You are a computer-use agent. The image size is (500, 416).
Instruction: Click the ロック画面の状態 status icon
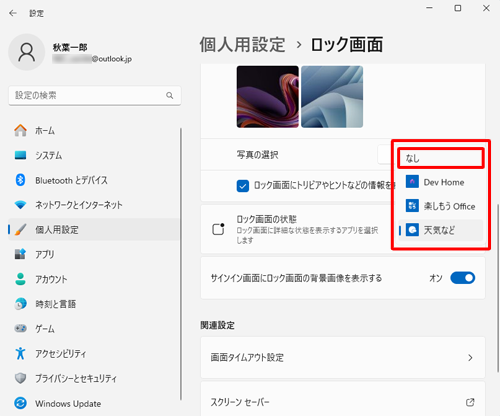pos(218,229)
